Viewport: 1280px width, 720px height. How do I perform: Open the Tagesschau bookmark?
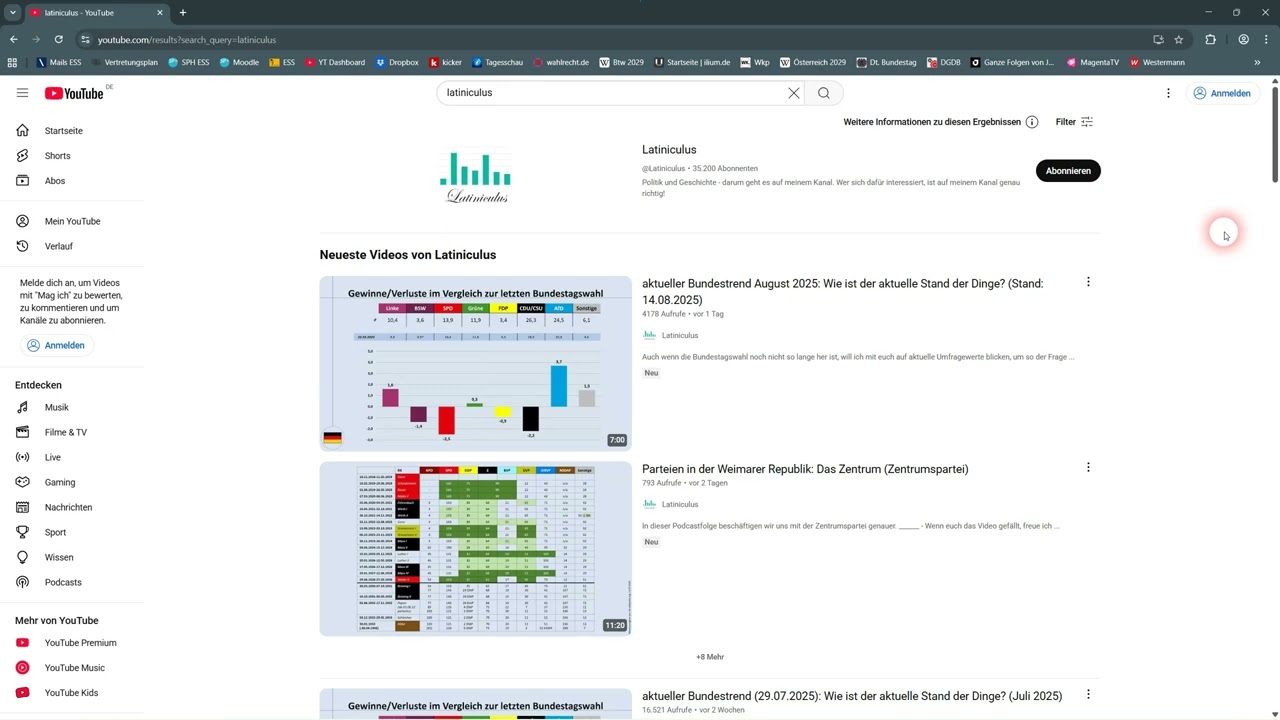pyautogui.click(x=497, y=62)
